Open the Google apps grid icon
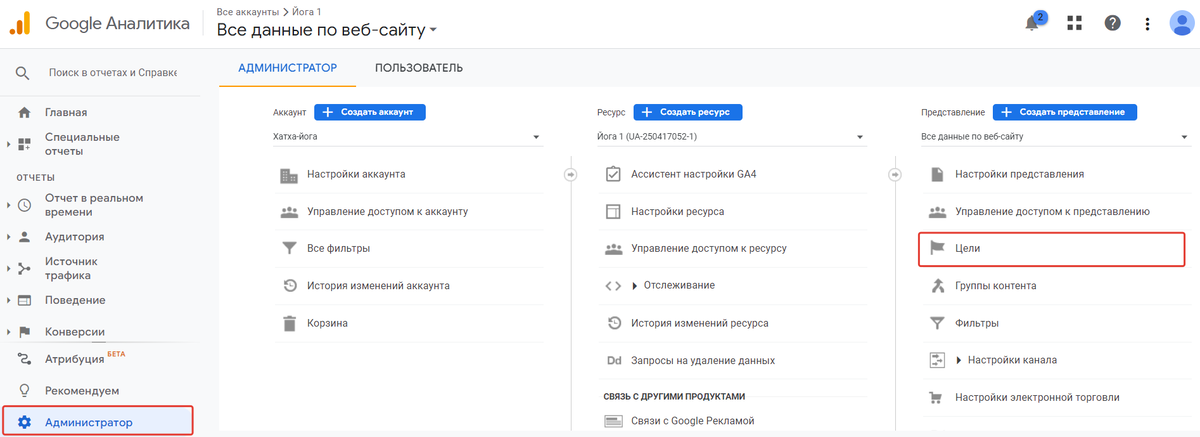This screenshot has width=1200, height=437. [1075, 23]
